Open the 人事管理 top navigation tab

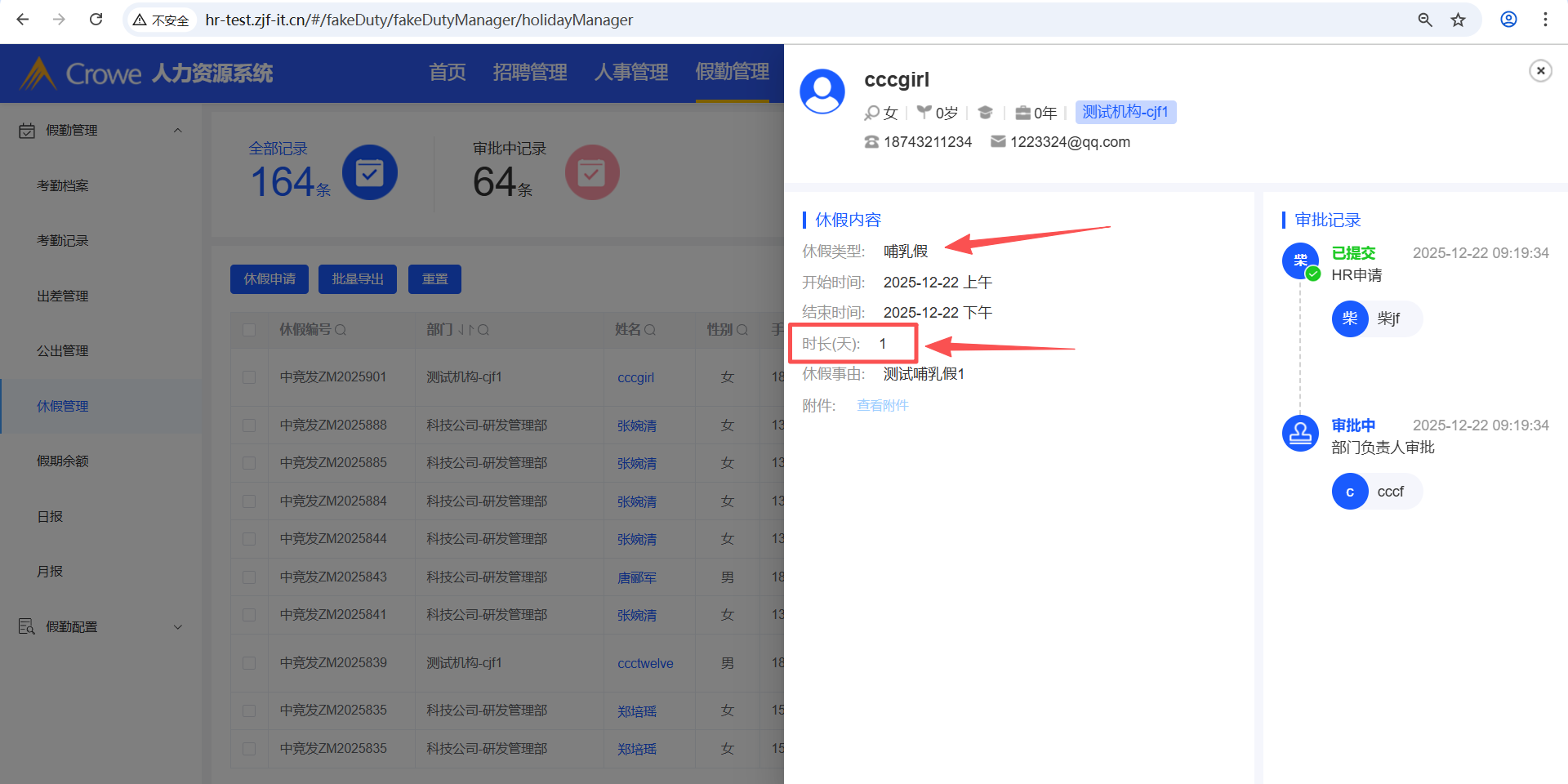[631, 73]
